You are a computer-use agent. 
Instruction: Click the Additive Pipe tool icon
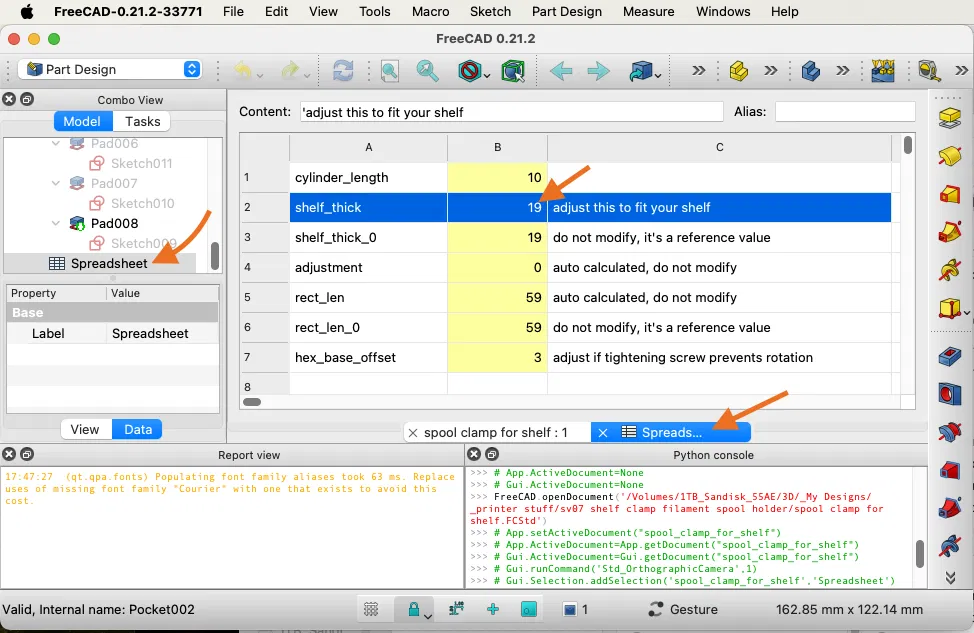click(950, 232)
